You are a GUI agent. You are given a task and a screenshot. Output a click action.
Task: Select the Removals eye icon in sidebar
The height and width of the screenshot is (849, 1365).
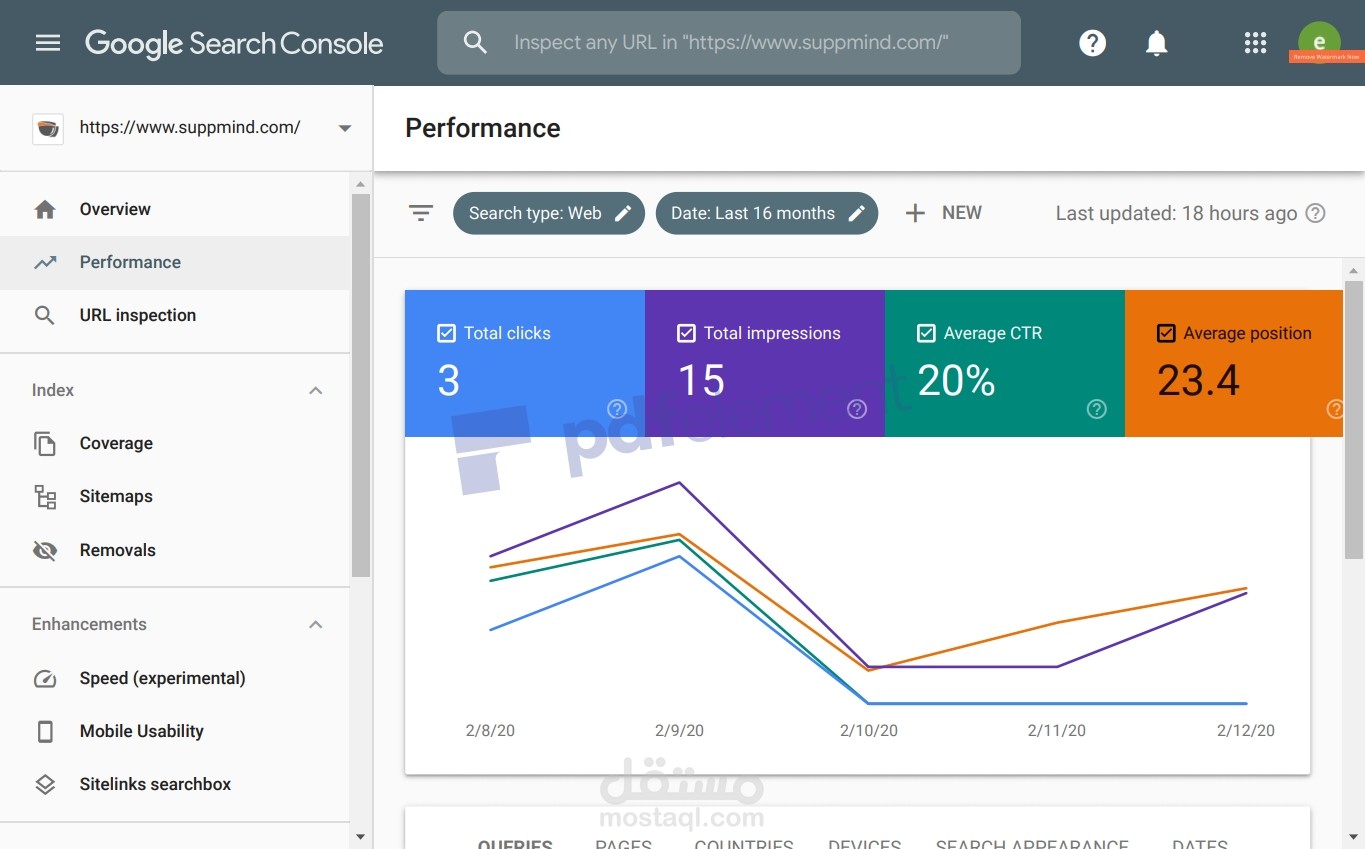(x=45, y=549)
